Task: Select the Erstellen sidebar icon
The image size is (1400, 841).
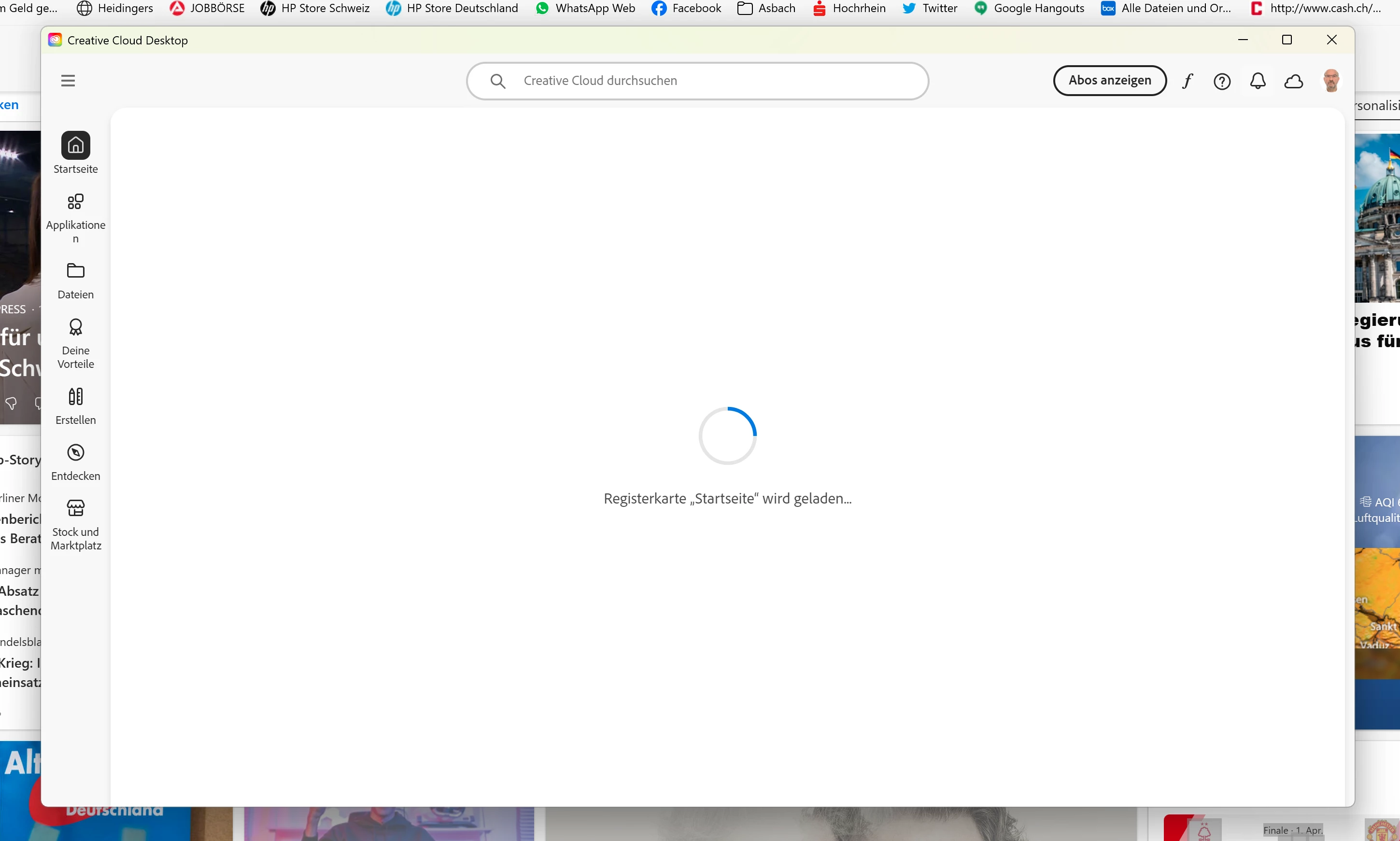Action: click(x=75, y=397)
